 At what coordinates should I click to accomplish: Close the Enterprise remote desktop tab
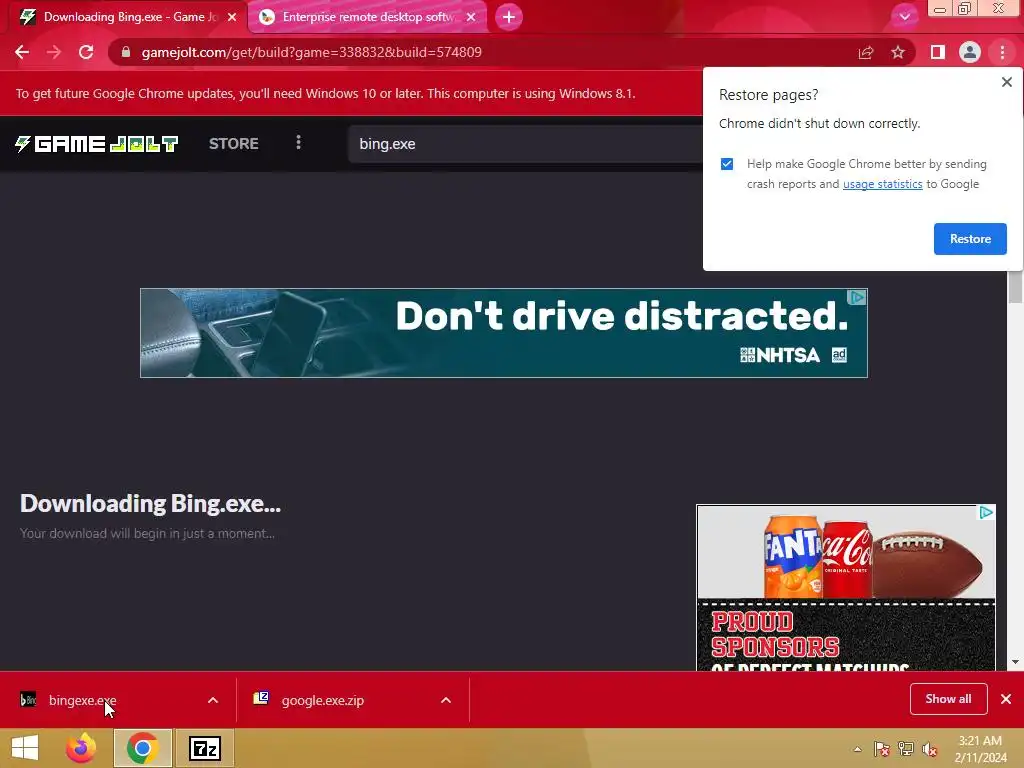pos(471,17)
